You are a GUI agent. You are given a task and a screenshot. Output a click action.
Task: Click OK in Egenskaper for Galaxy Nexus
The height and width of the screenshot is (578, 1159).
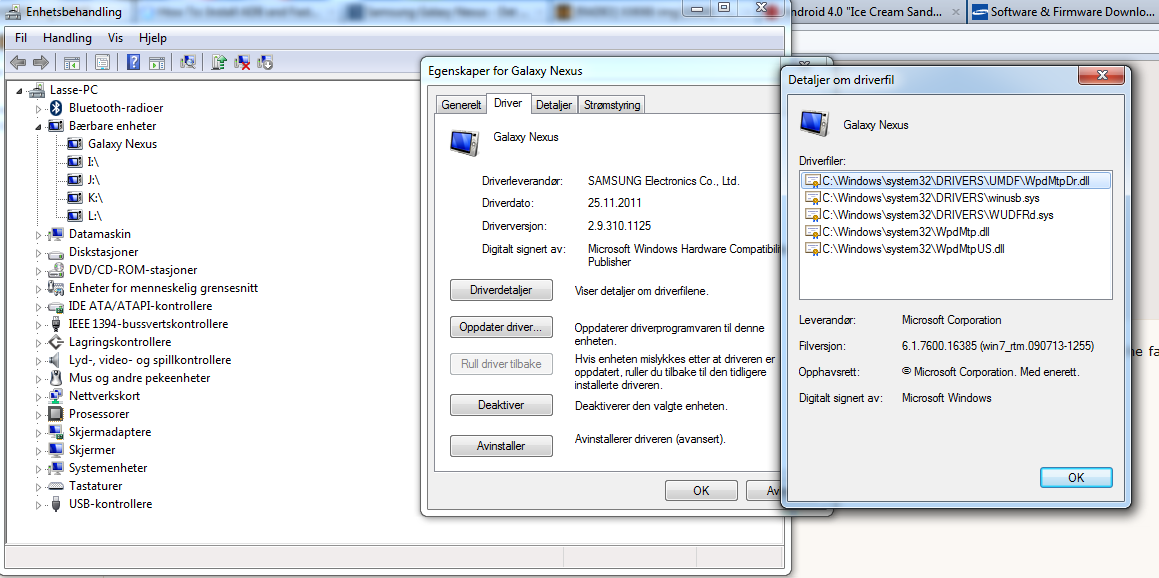pos(701,490)
